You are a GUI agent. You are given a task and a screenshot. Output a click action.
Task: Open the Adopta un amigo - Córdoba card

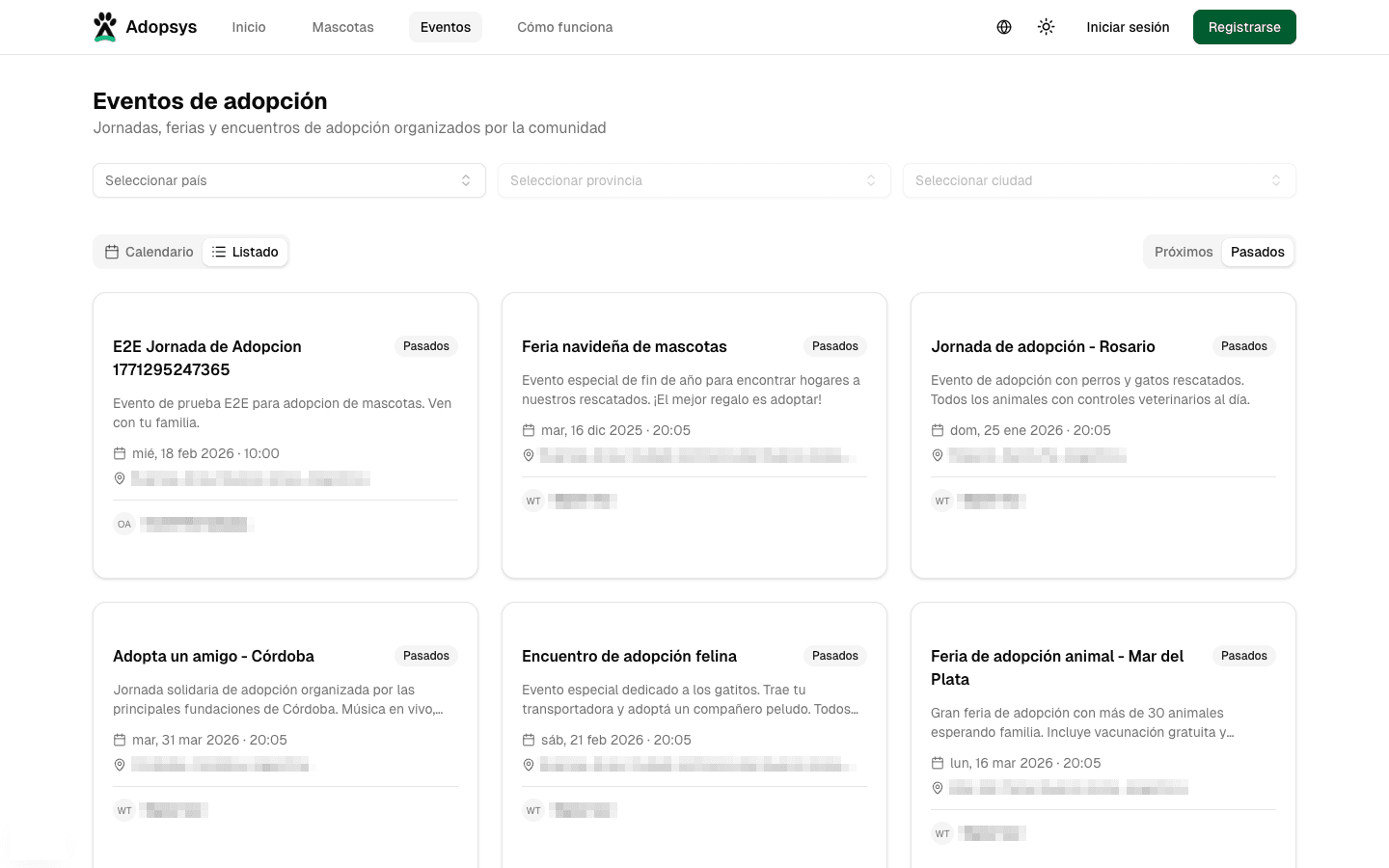click(x=213, y=656)
